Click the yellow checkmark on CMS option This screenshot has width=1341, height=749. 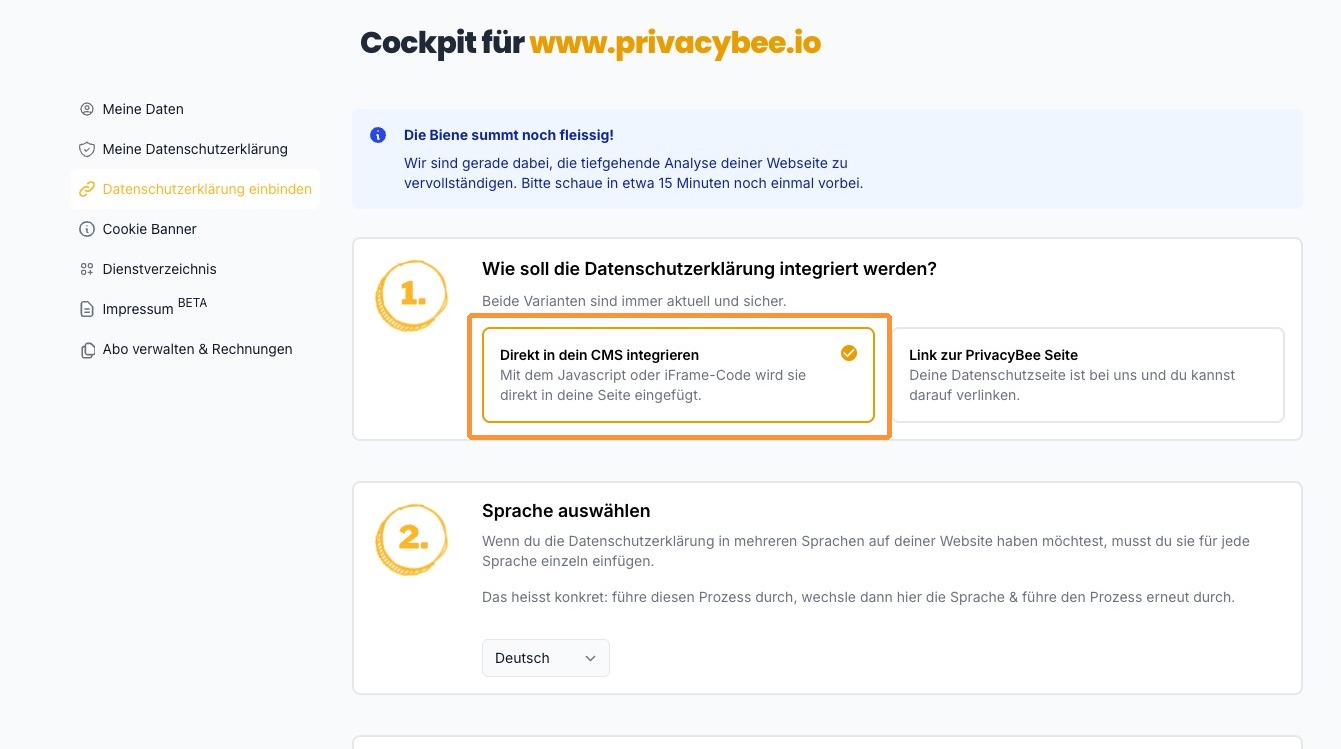point(849,353)
